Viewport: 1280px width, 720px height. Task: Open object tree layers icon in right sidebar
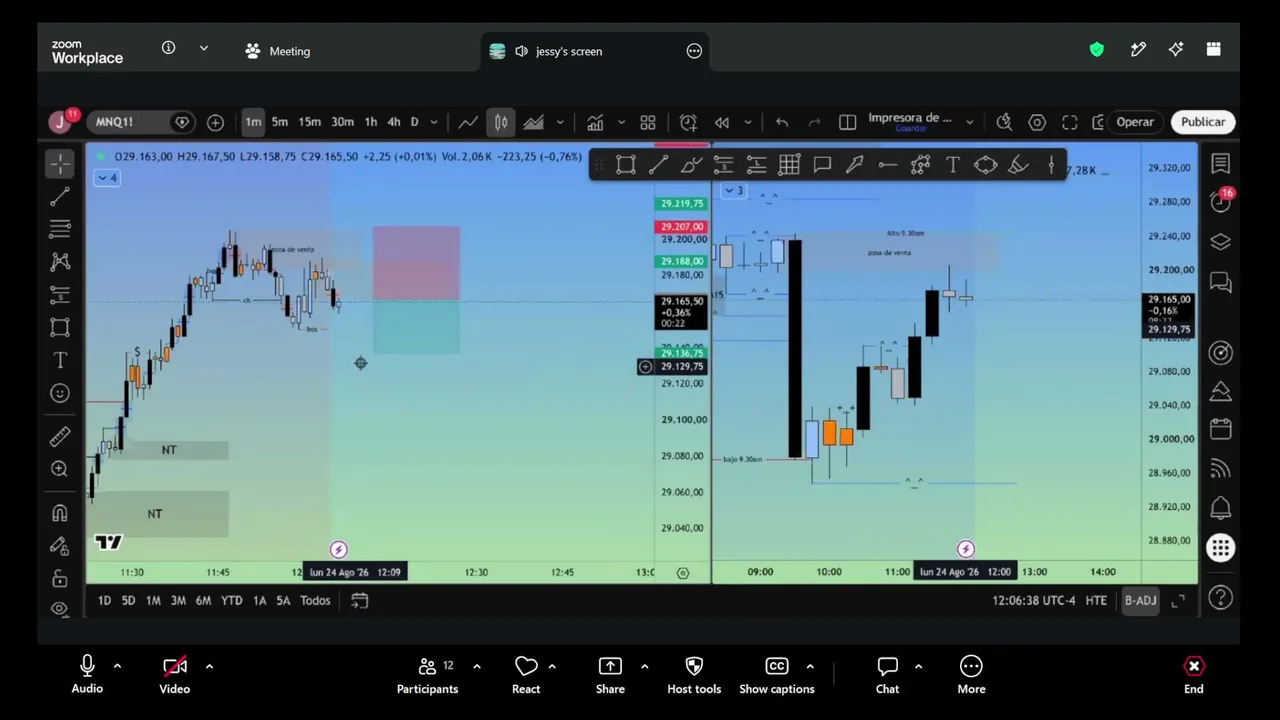pyautogui.click(x=1221, y=242)
